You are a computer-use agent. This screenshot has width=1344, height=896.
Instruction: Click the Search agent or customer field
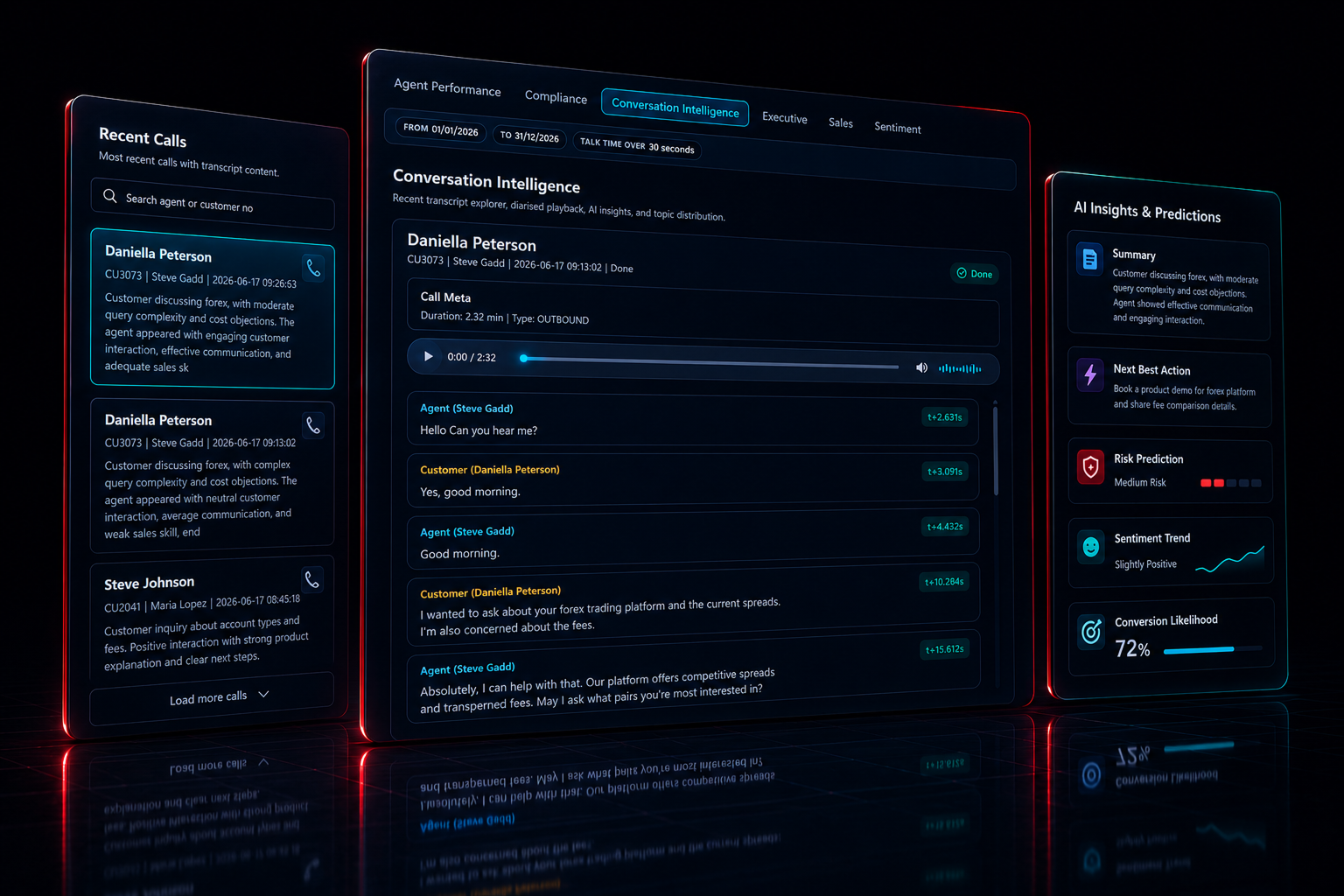[213, 204]
